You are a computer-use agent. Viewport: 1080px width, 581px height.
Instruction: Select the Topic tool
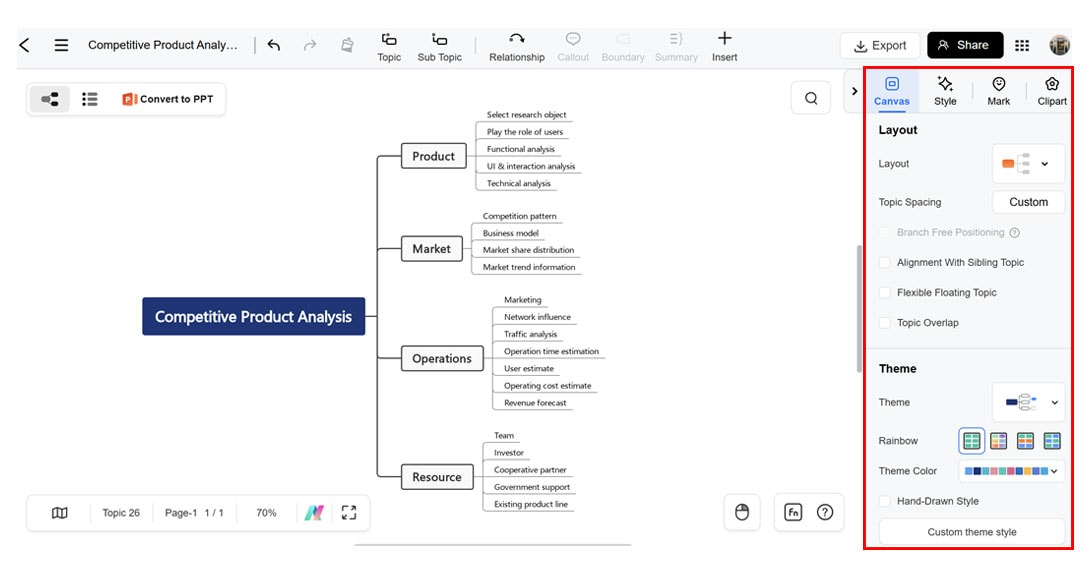point(389,45)
